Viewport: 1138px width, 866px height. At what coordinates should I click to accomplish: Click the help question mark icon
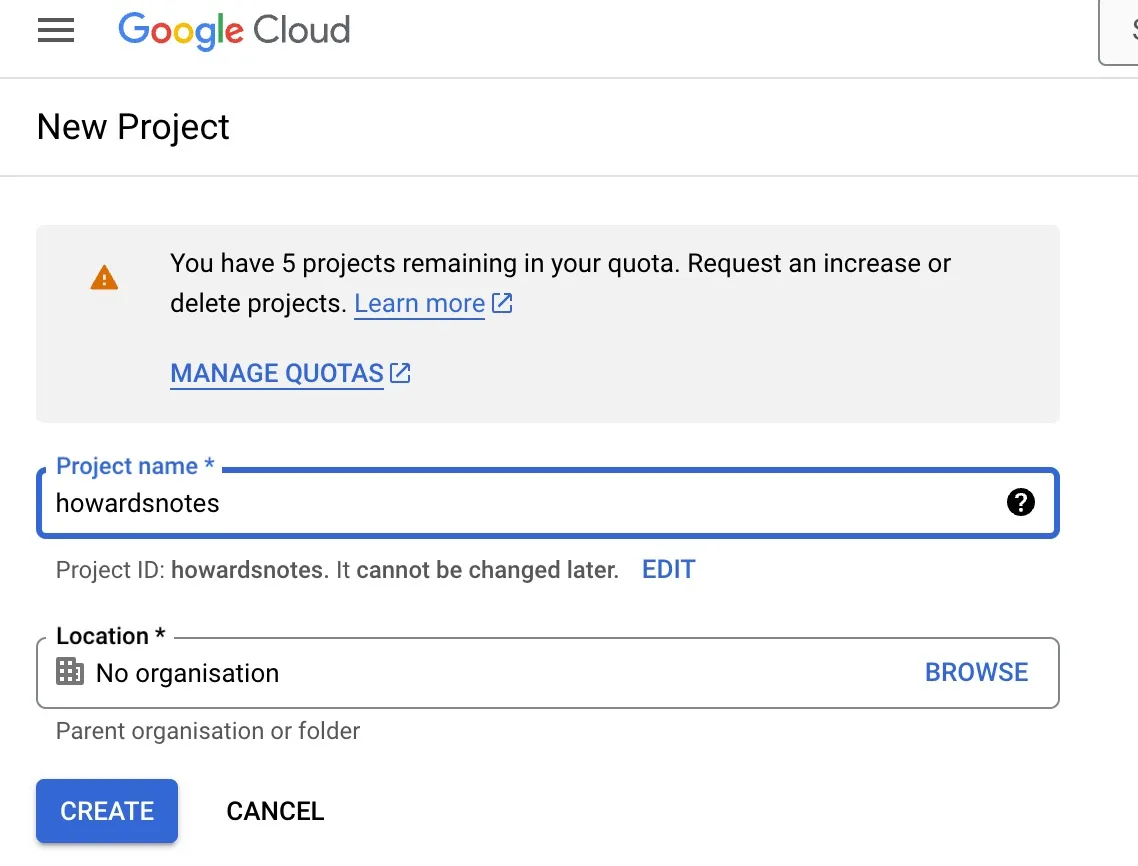tap(1021, 503)
